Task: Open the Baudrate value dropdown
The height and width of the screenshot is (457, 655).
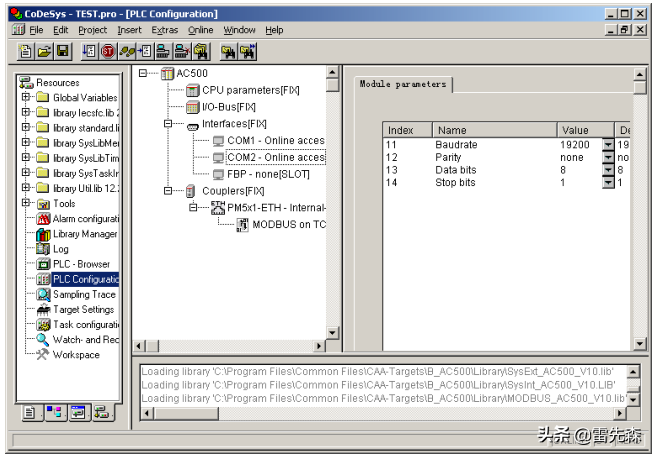Action: 608,145
